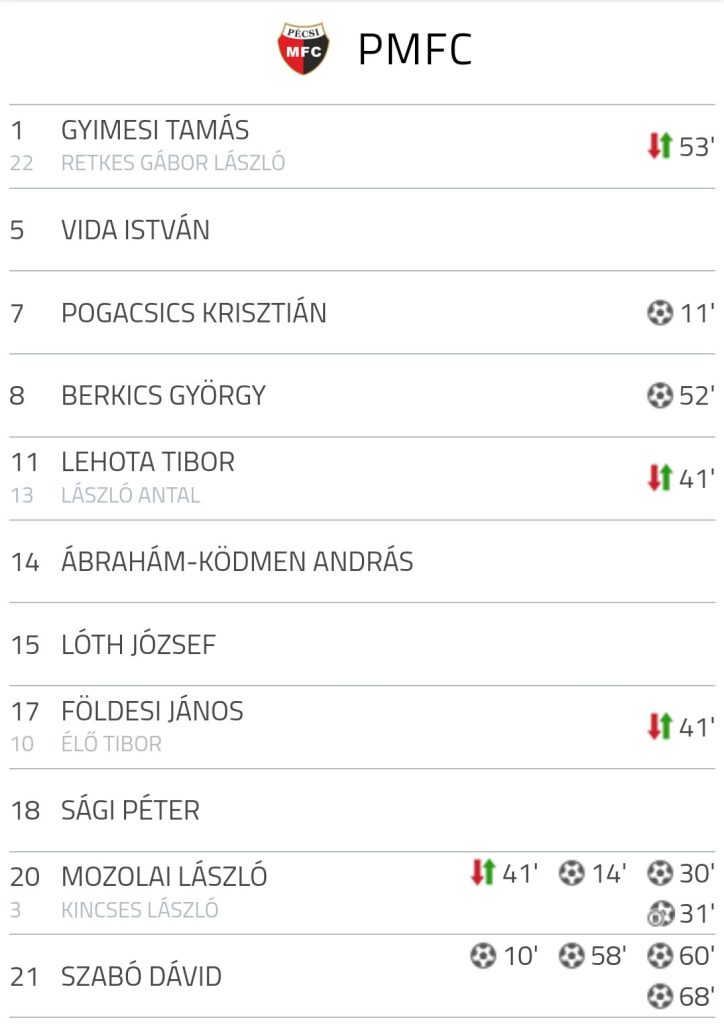Viewport: 724px width, 1024px height.
Task: Click substitution arrows icon beside Gyimesi Tamás
Action: [659, 147]
